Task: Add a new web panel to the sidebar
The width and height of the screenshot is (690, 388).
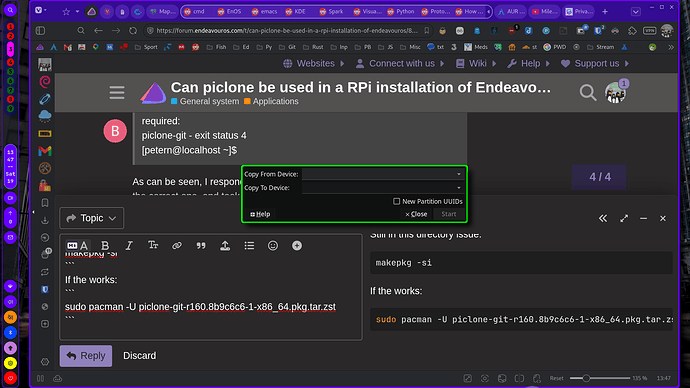Action: [45, 324]
